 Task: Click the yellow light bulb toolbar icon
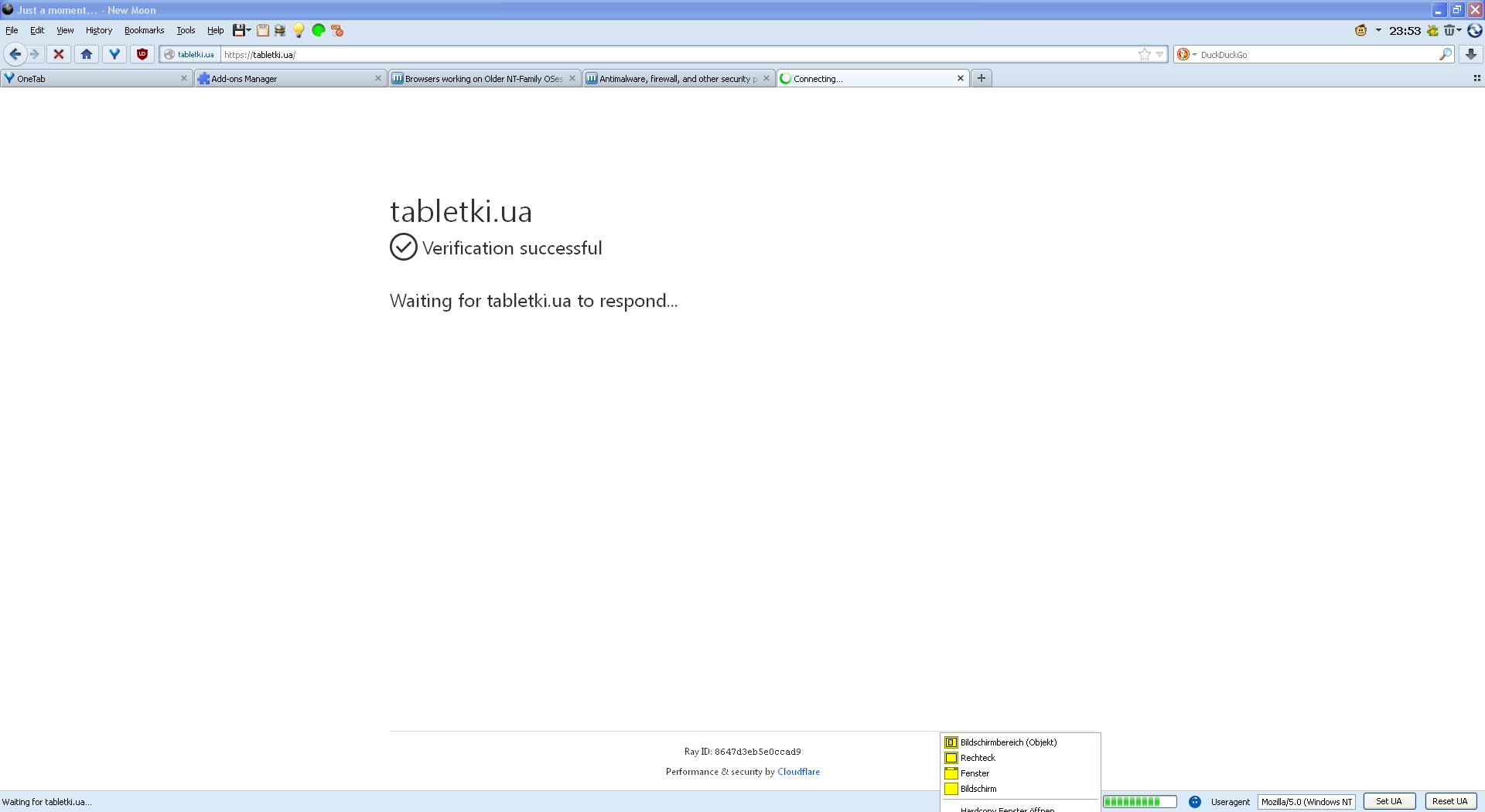pyautogui.click(x=299, y=30)
